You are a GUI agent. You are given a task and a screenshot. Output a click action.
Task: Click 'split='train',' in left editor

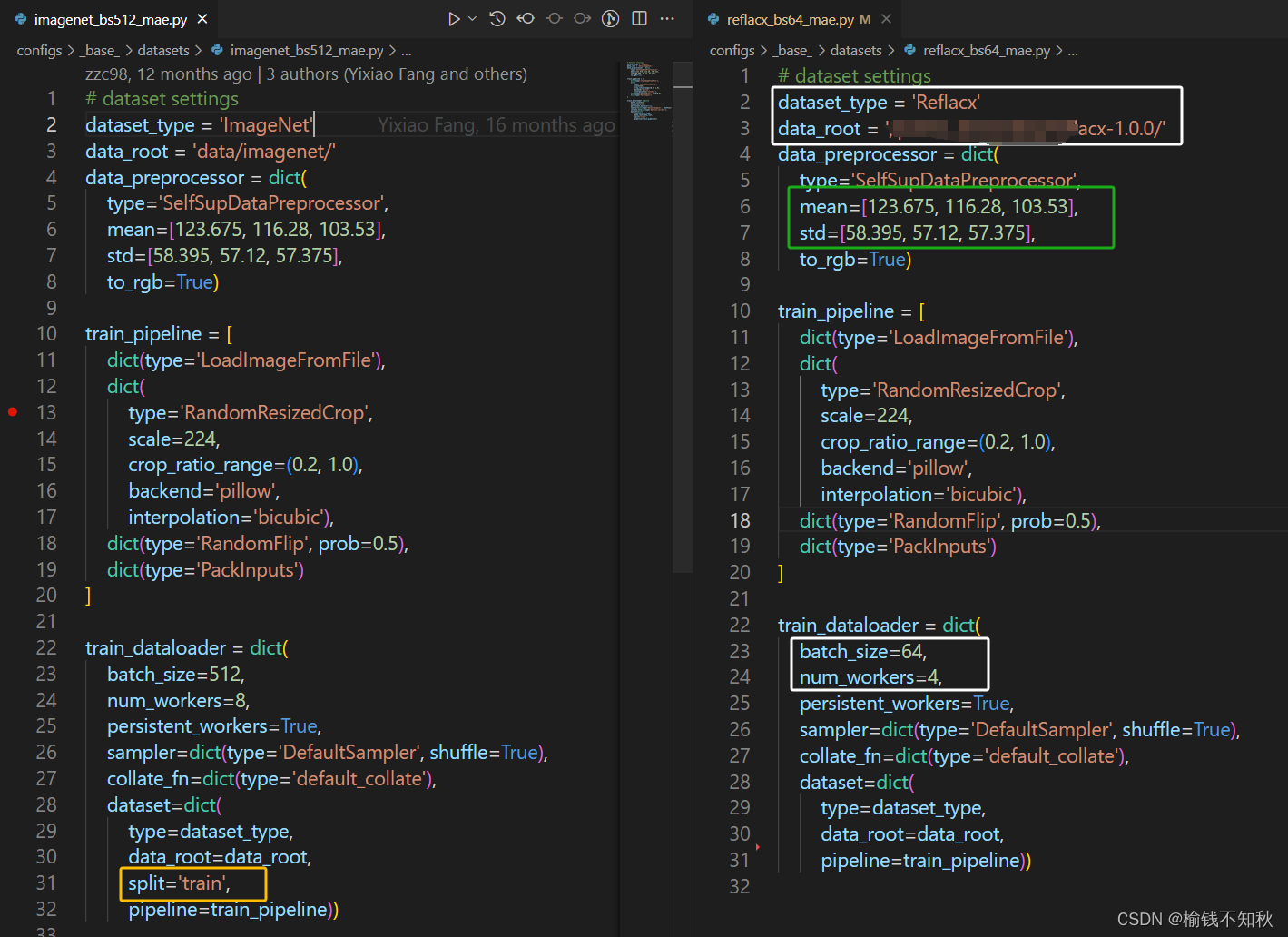point(179,883)
